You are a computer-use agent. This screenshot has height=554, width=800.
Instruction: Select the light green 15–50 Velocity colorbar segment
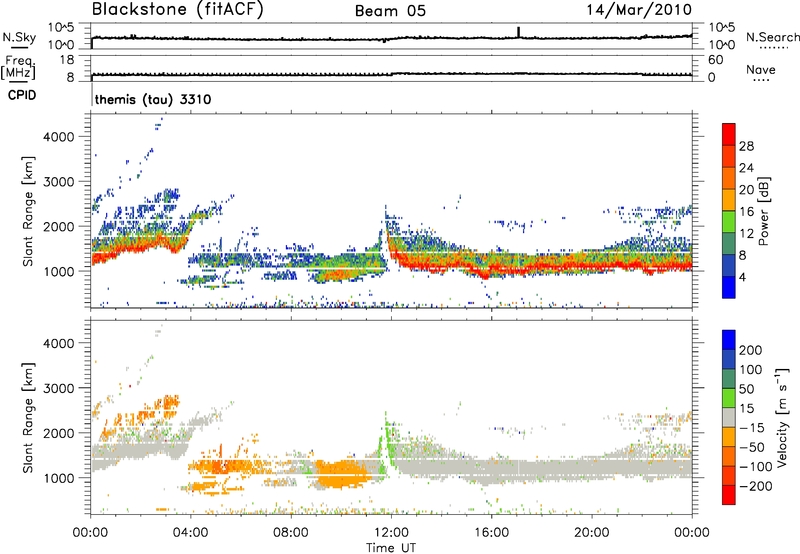click(729, 398)
